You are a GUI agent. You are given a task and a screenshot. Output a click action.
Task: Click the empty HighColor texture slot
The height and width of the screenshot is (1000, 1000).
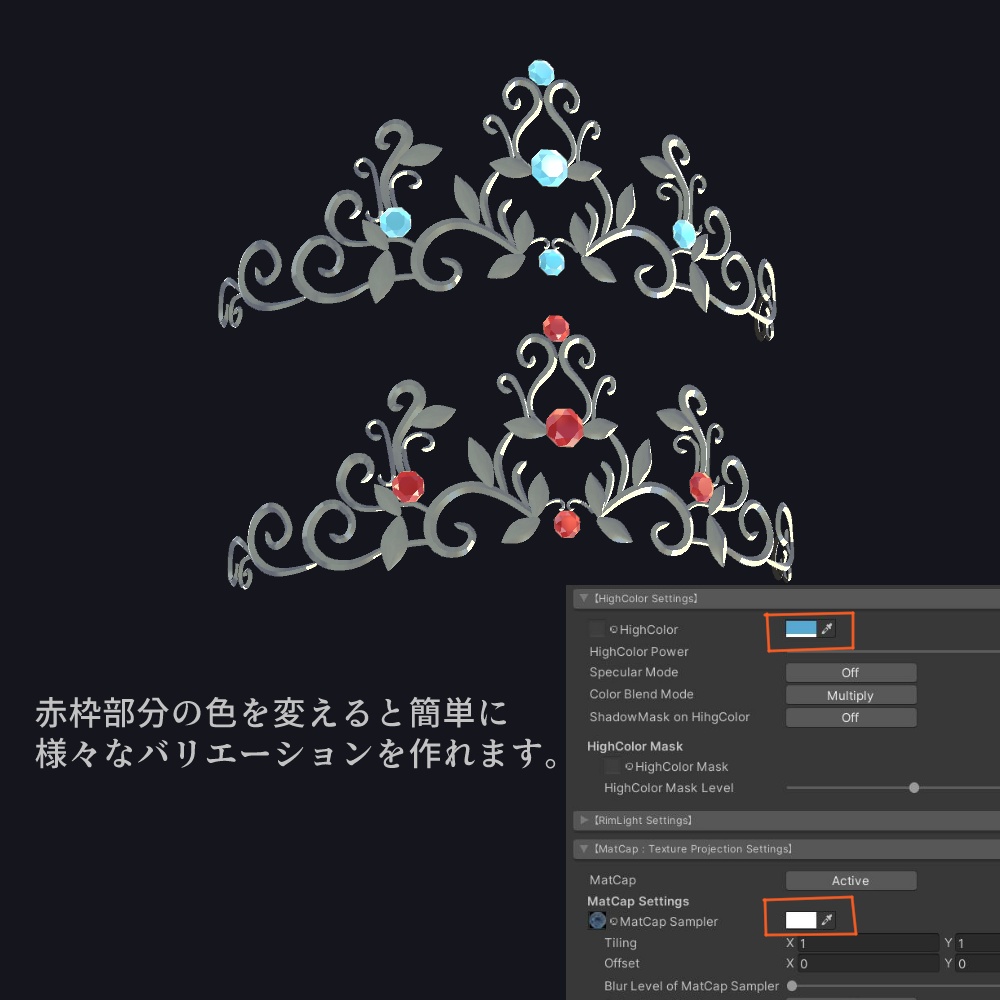coord(596,629)
